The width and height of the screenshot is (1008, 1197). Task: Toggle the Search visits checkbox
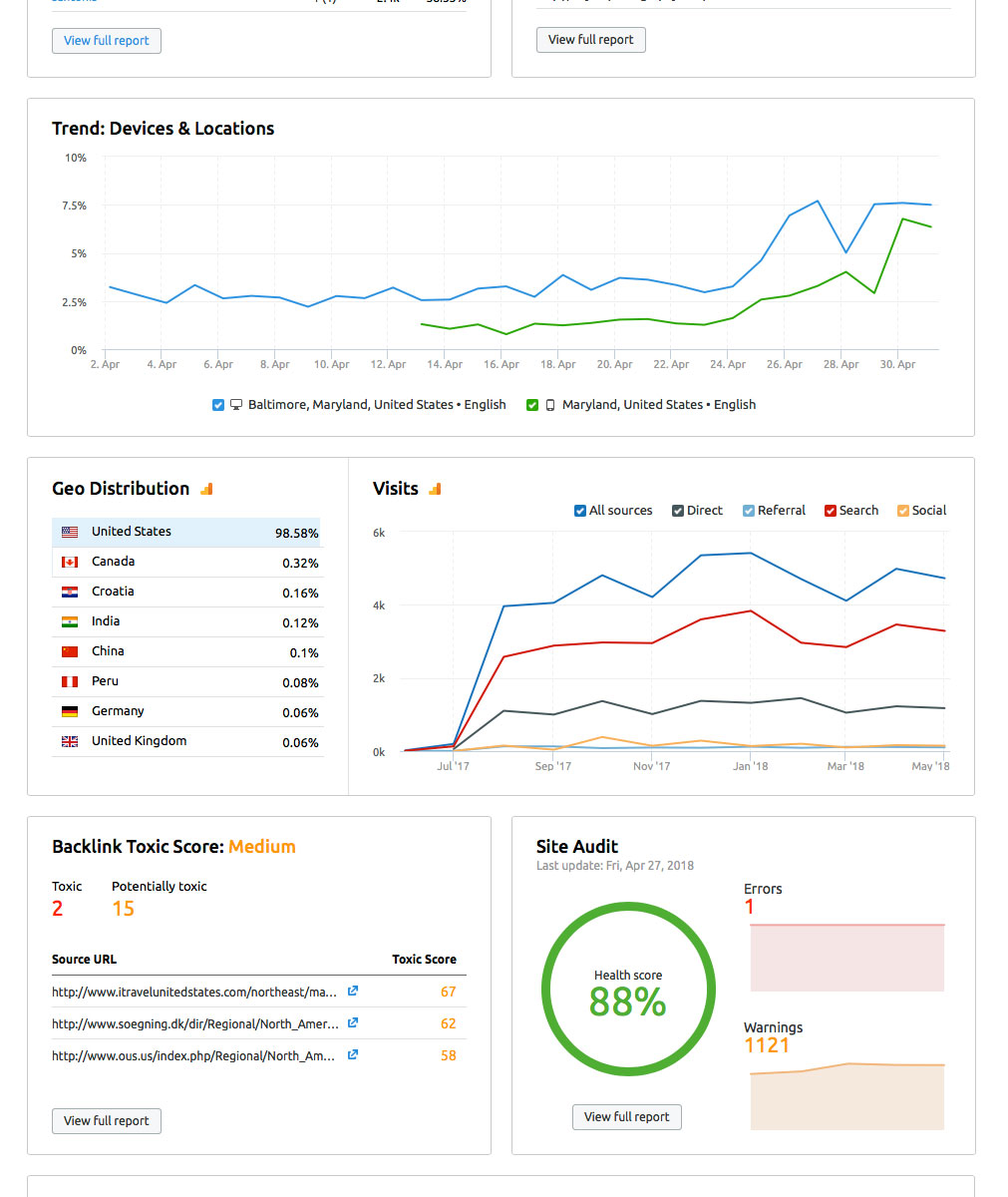831,511
